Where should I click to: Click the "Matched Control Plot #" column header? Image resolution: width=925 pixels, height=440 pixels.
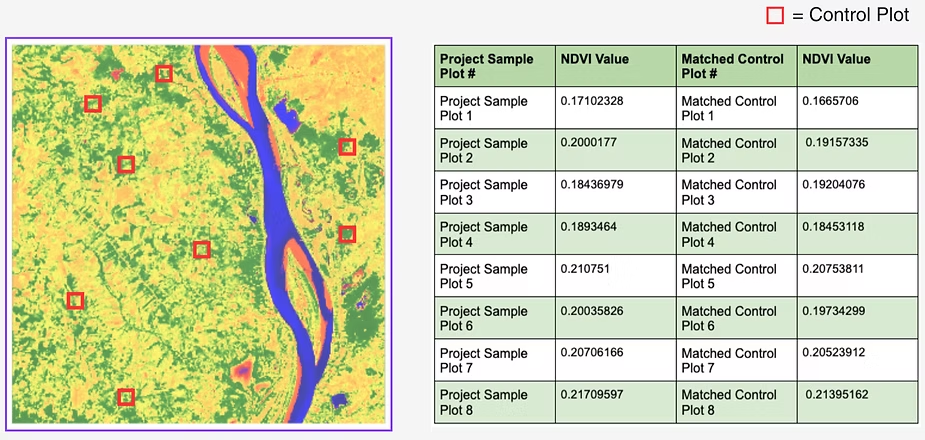tap(736, 66)
